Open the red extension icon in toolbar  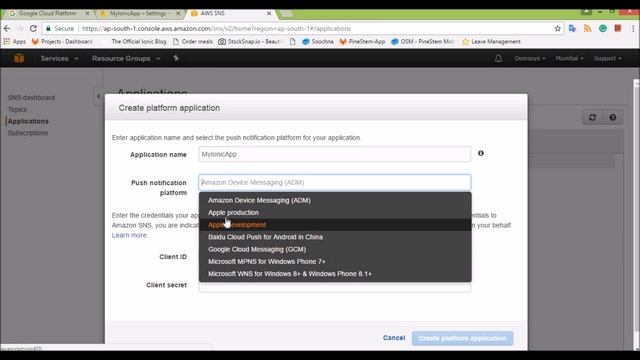point(618,28)
